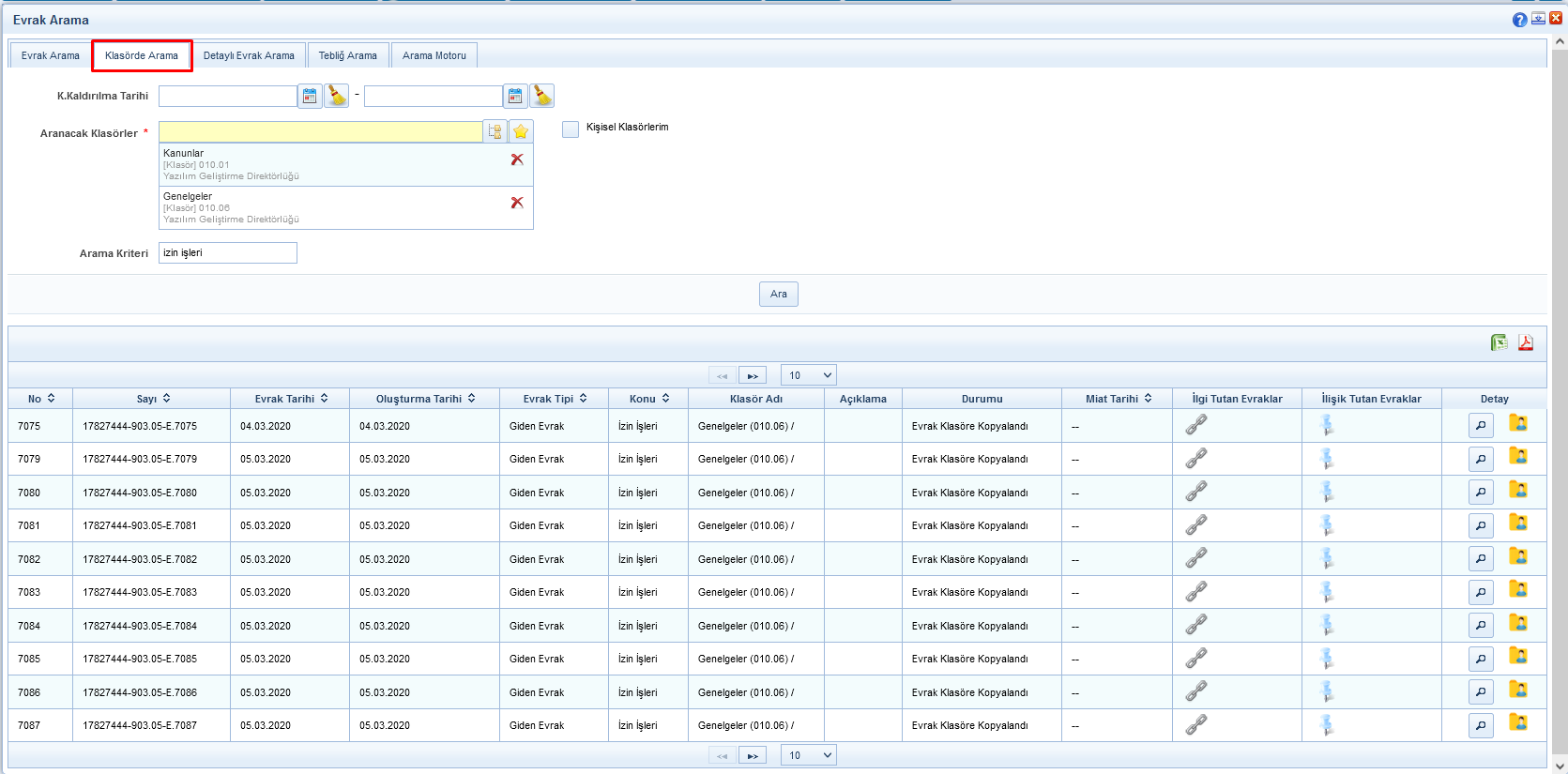Export results to Excel
1568x774 pixels.
pos(1499,342)
